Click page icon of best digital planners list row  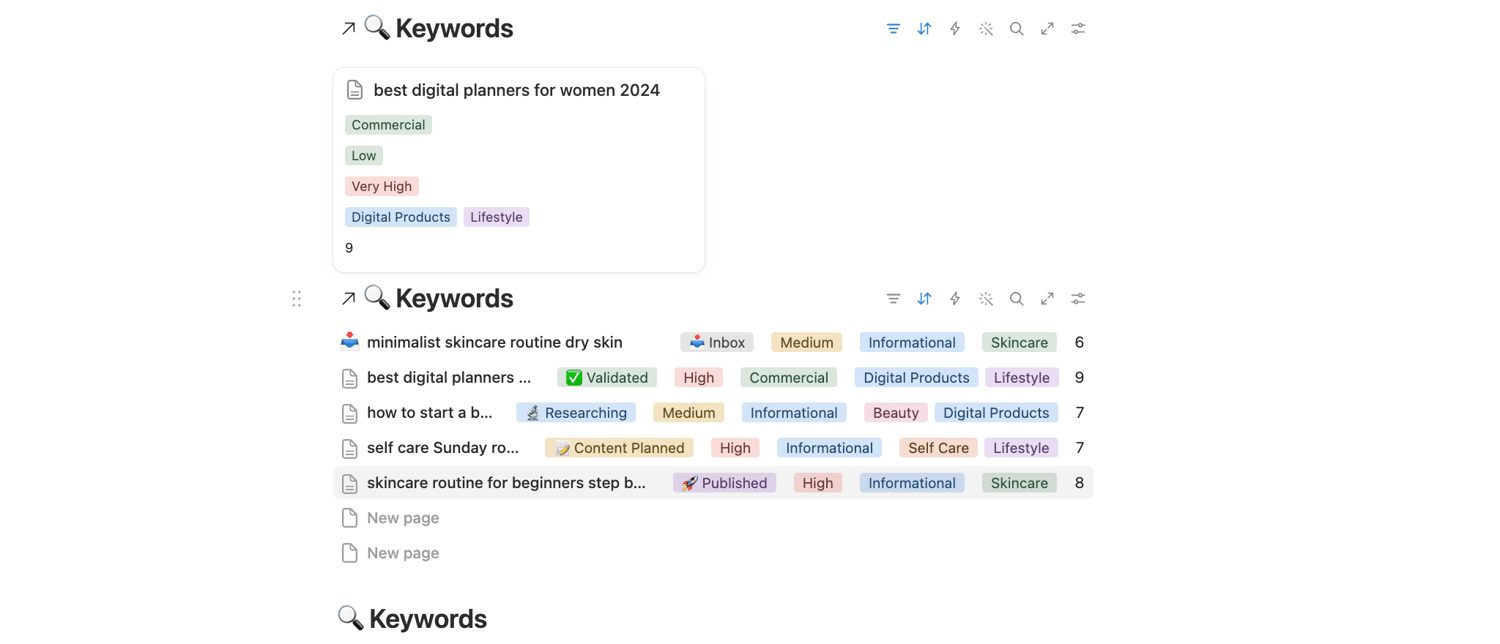point(349,378)
